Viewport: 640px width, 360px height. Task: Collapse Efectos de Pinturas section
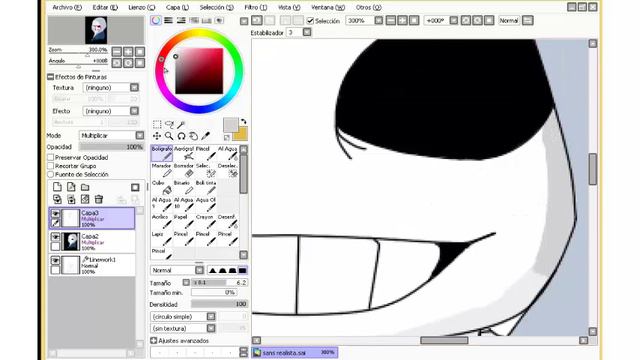coord(51,77)
